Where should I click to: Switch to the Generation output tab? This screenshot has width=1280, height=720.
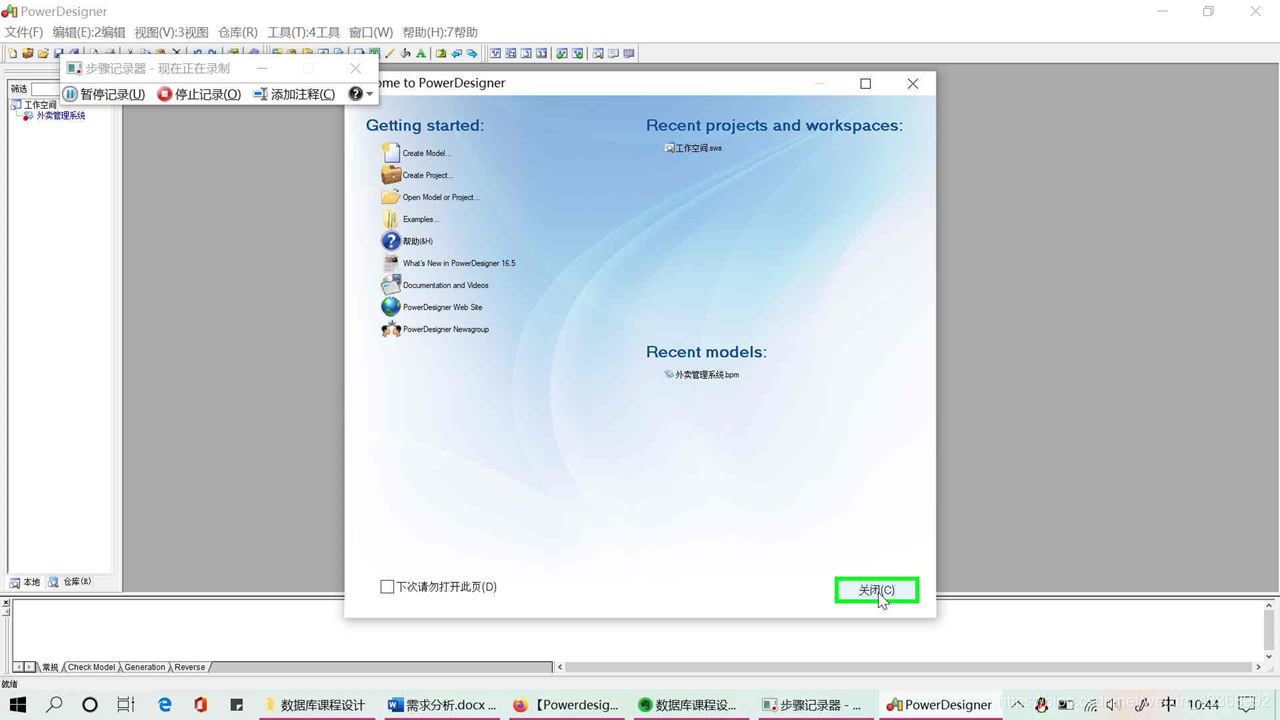(145, 667)
